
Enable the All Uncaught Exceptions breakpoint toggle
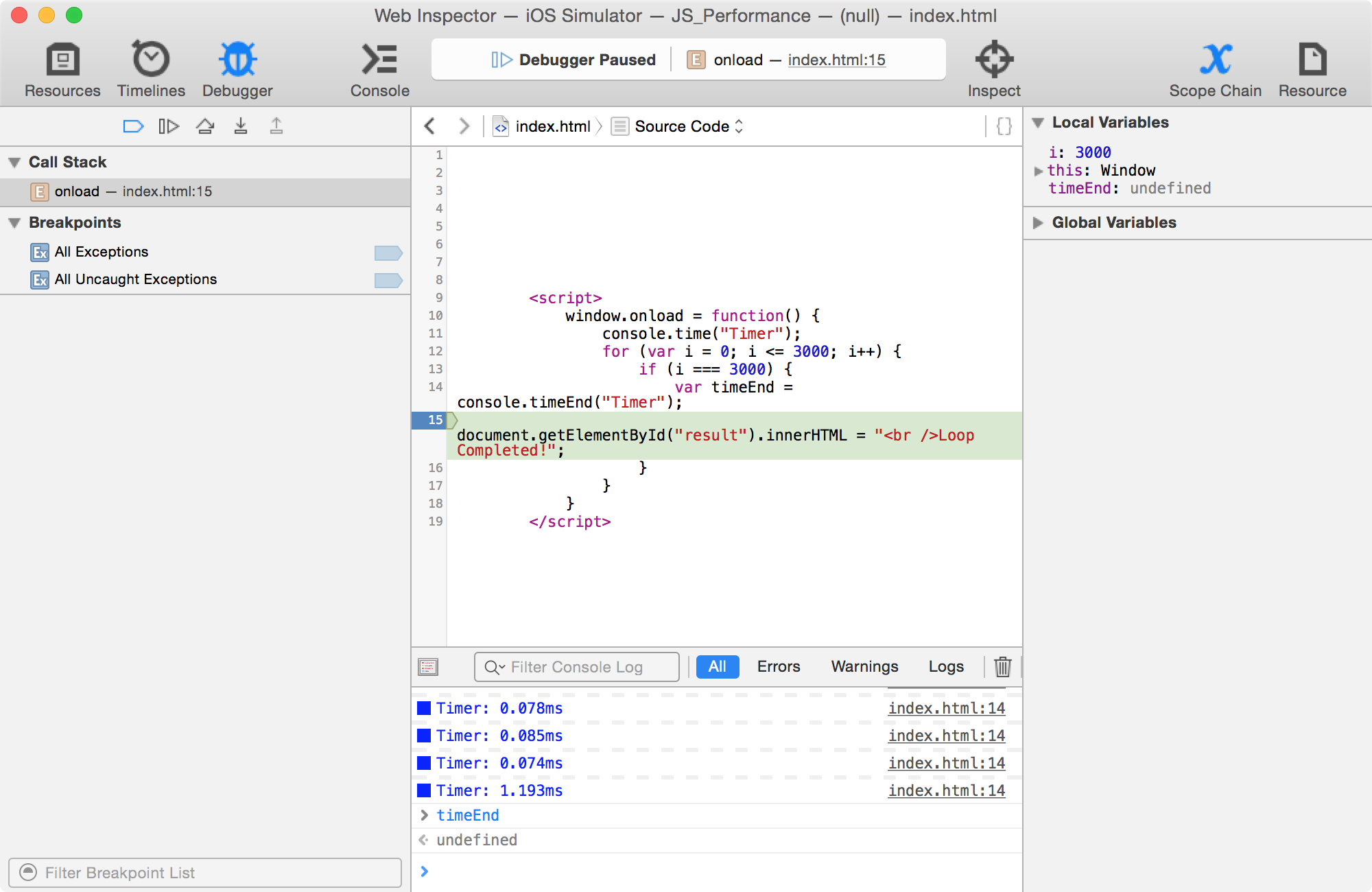(x=388, y=281)
